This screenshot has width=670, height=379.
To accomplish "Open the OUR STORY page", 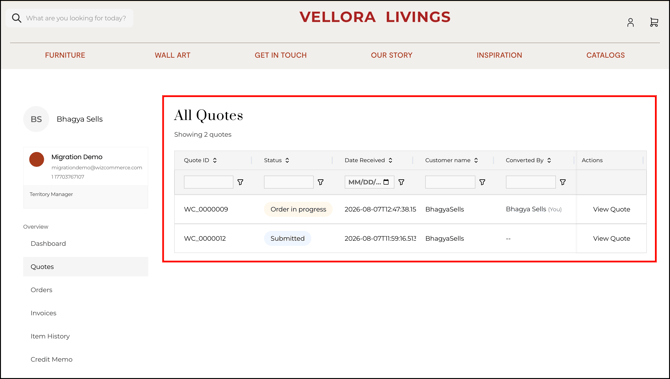I will pyautogui.click(x=391, y=55).
